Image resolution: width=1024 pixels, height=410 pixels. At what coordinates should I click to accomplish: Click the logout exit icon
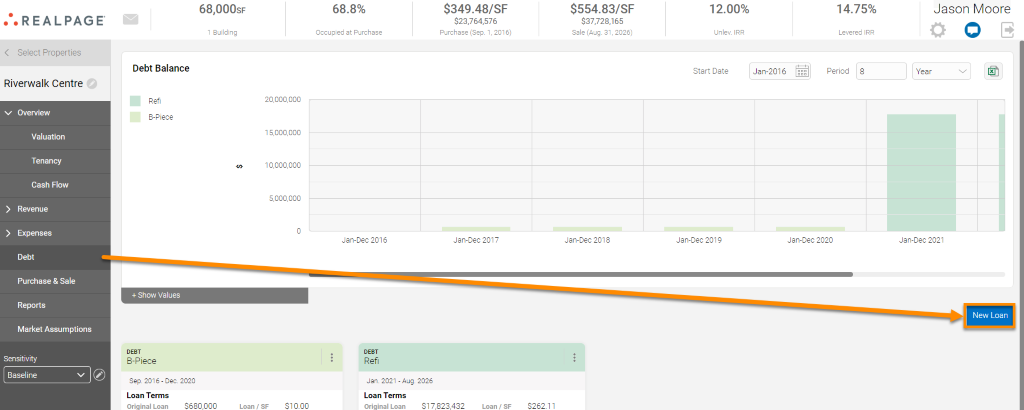[x=1006, y=30]
